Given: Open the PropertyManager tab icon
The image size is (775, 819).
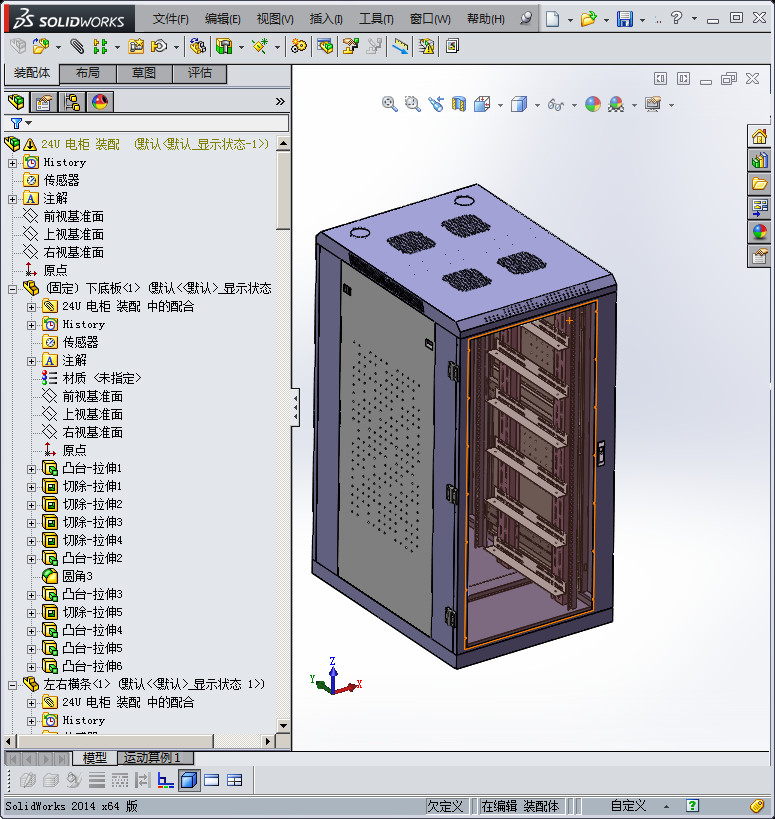Looking at the screenshot, I should (x=44, y=102).
